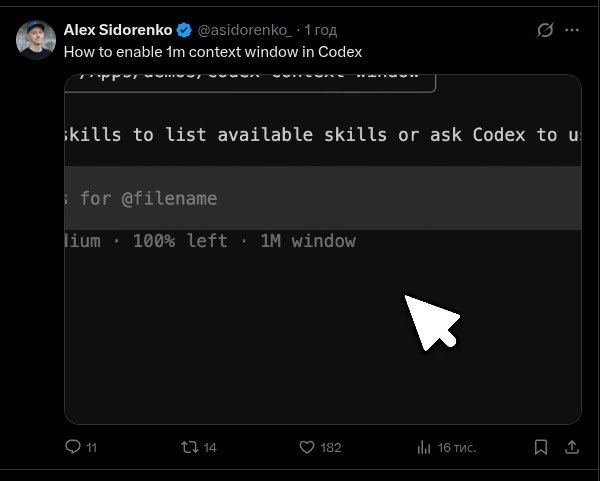Viewport: 600px width, 481px height.
Task: Open view analytics bar chart icon
Action: coord(423,447)
